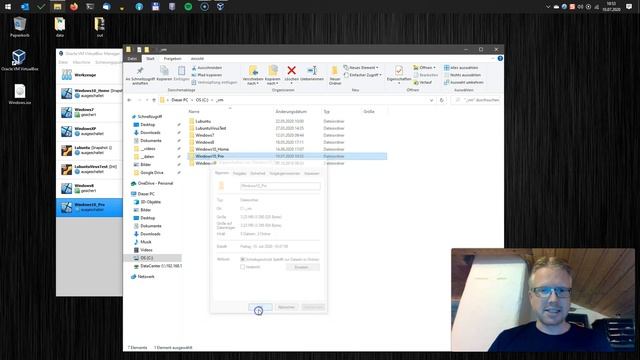
Task: Open Outlook from the taskbar
Action: point(24,7)
